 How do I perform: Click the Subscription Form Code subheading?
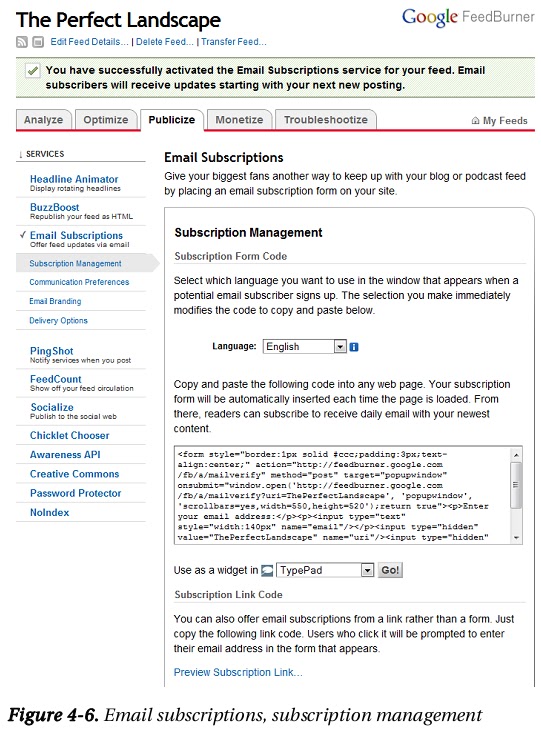[x=230, y=256]
